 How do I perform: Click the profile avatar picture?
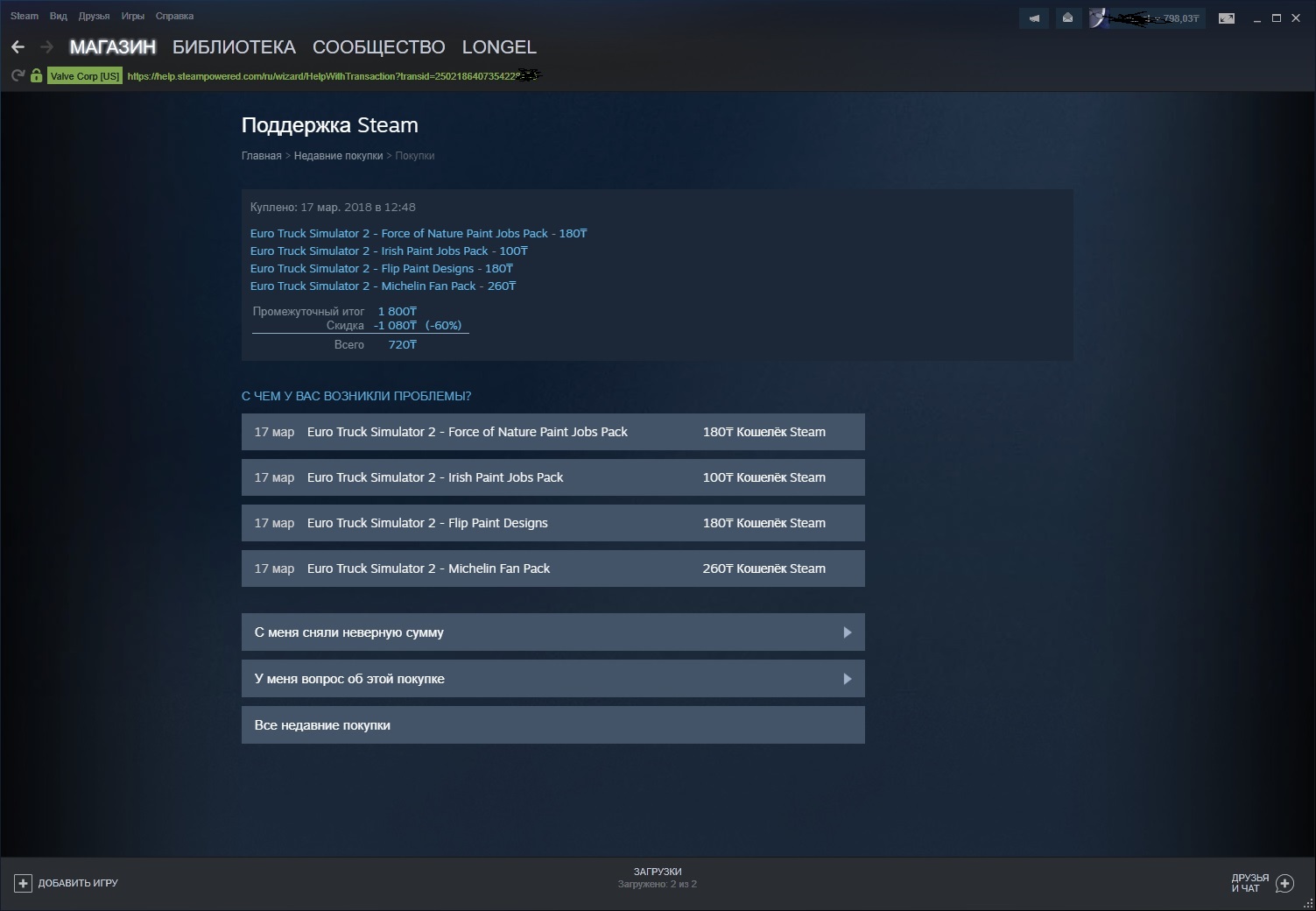(1099, 18)
